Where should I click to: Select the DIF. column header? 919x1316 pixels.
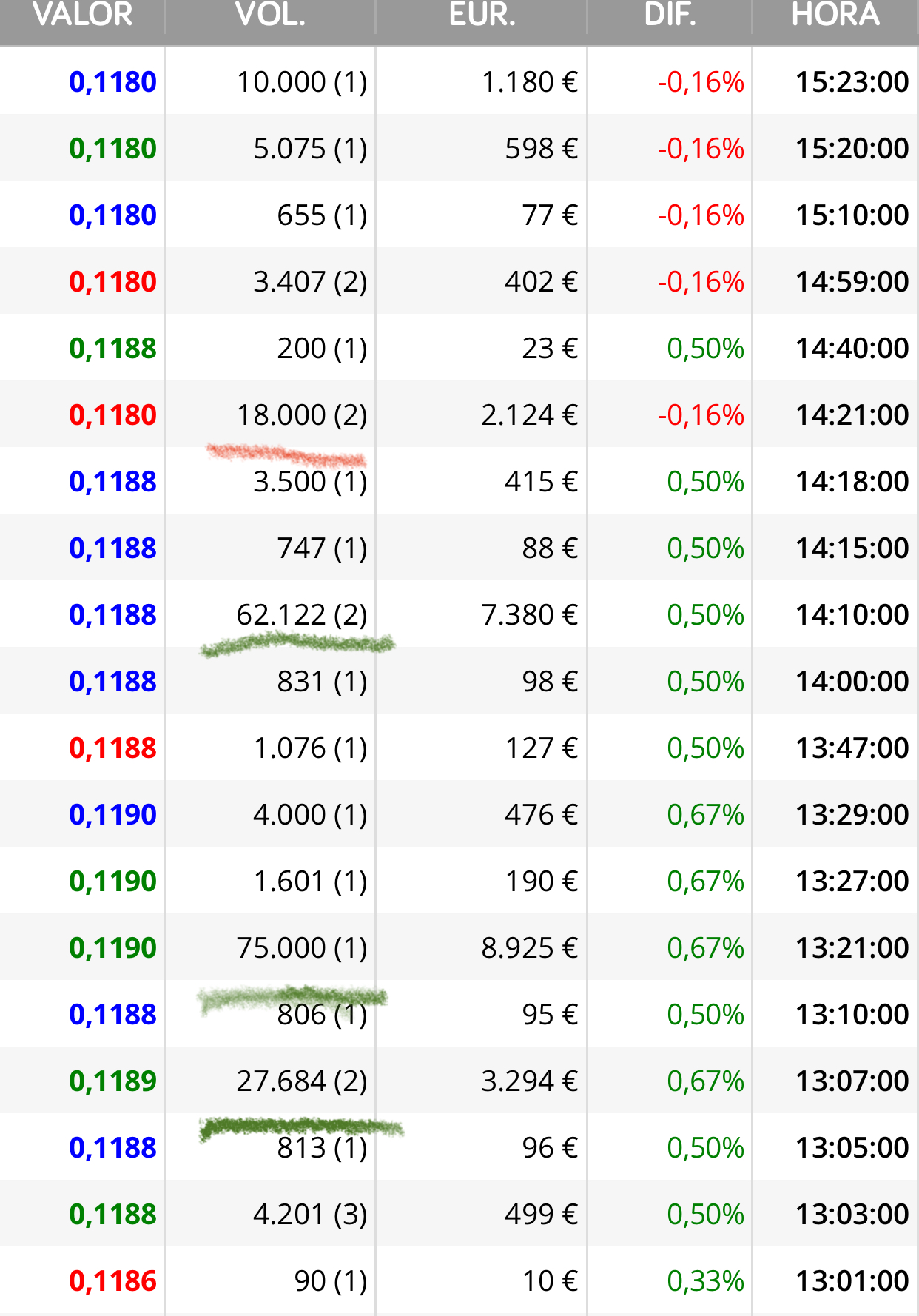[x=670, y=15]
